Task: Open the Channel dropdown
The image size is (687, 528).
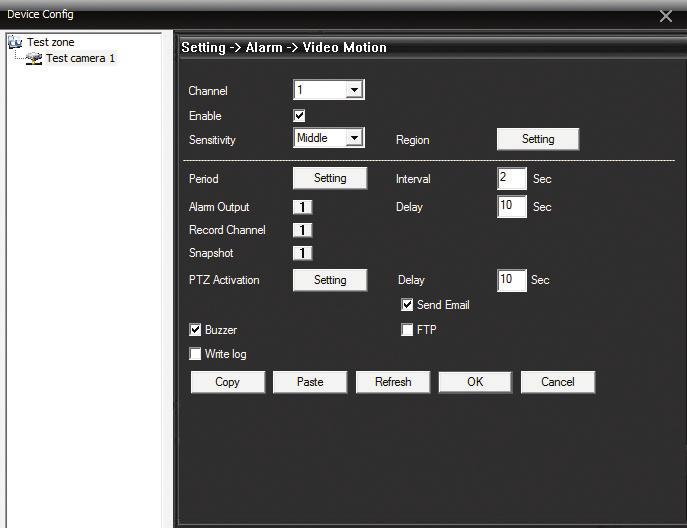Action: (x=329, y=90)
